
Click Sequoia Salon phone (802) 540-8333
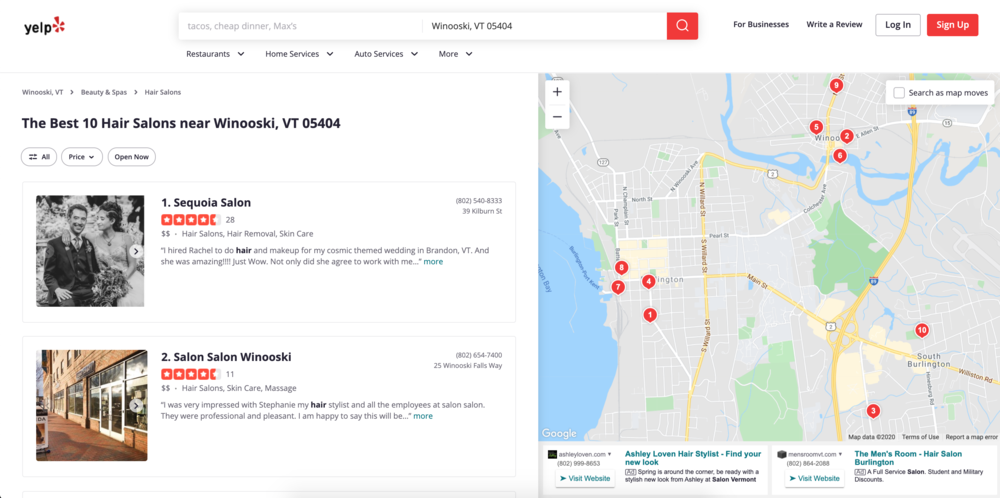click(x=479, y=200)
